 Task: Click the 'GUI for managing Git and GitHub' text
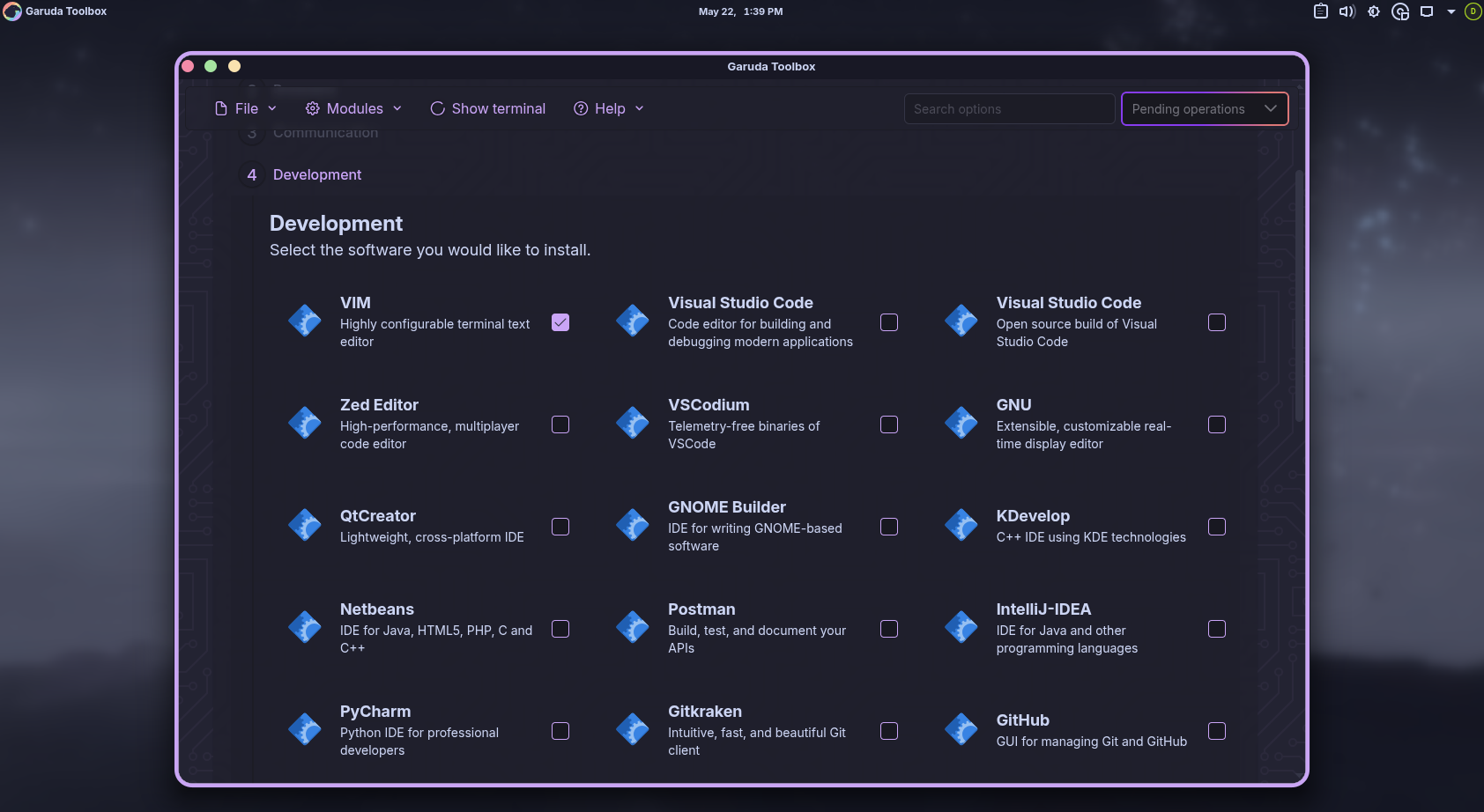tap(1092, 742)
